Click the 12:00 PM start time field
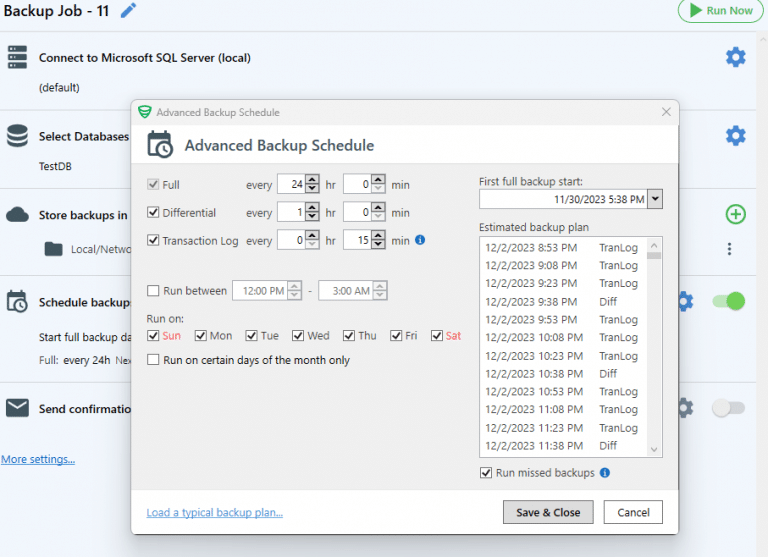Screen dimensions: 768x557 (261, 291)
